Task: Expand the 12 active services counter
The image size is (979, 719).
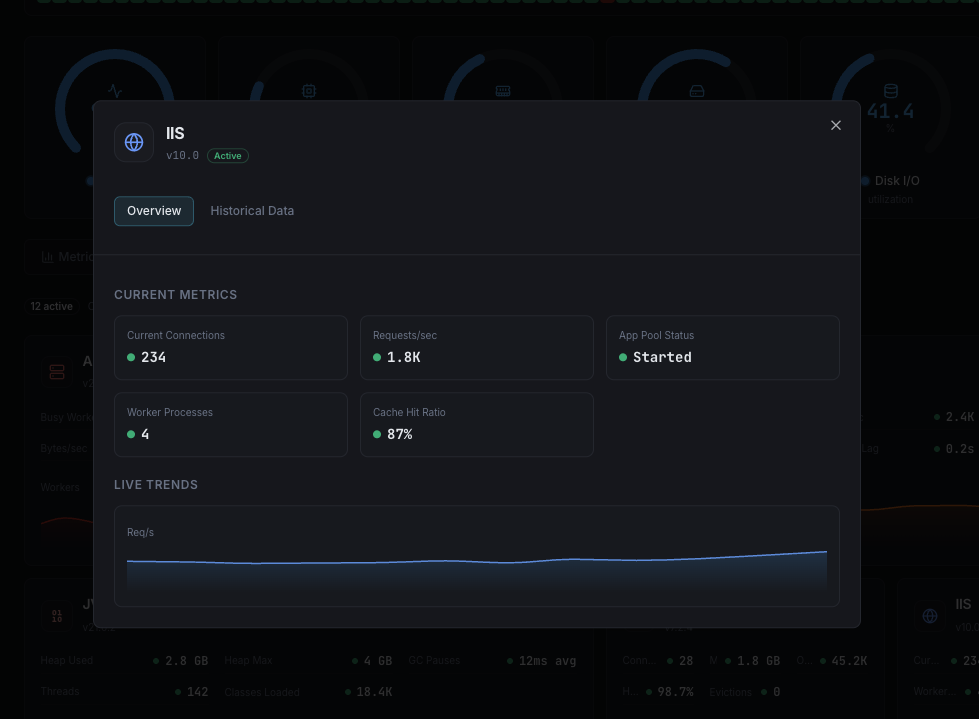Action: pos(51,306)
